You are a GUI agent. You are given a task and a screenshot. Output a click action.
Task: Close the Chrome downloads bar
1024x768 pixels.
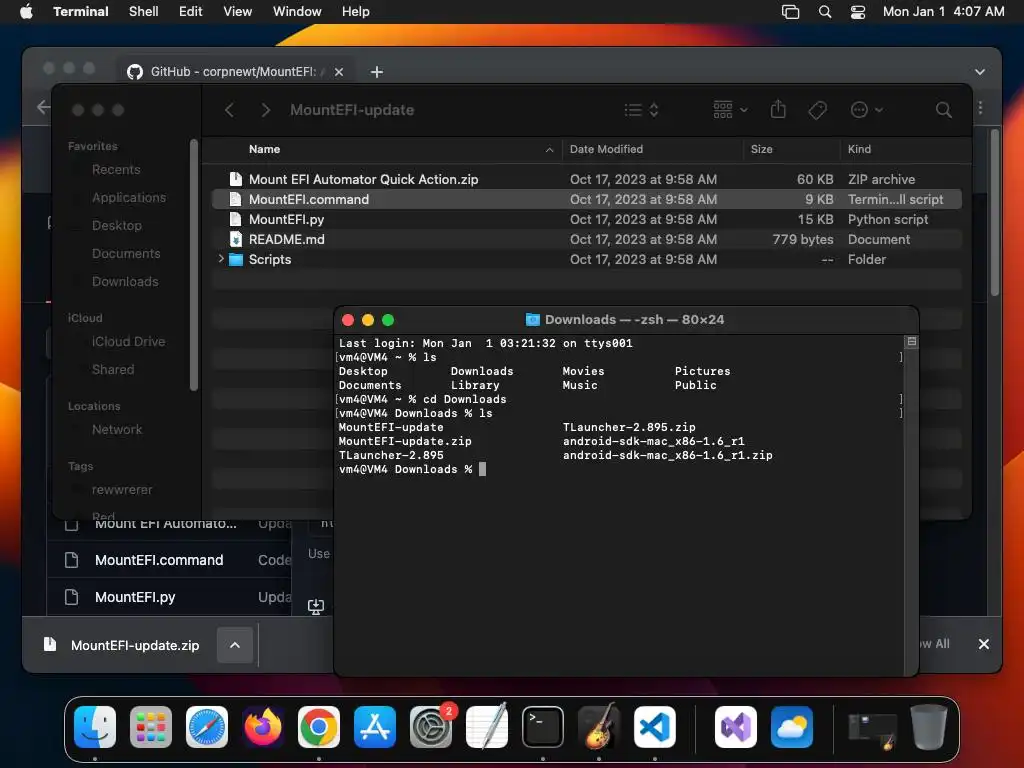click(x=984, y=644)
